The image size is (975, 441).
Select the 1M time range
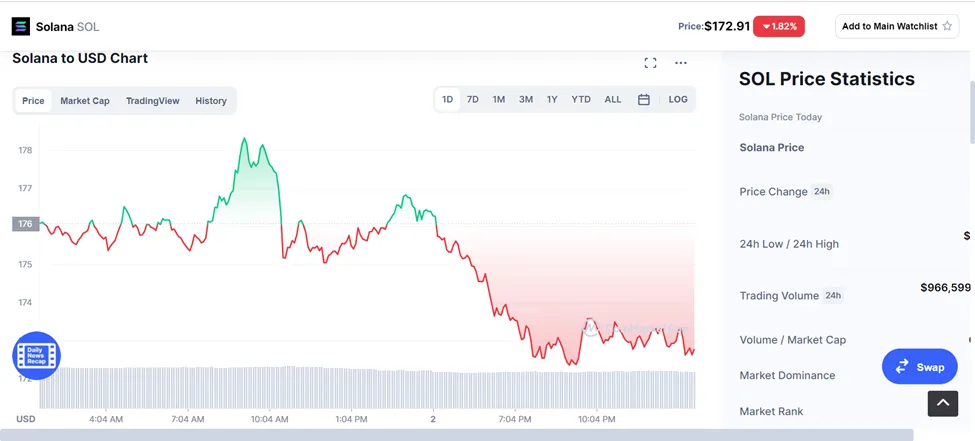(x=499, y=100)
